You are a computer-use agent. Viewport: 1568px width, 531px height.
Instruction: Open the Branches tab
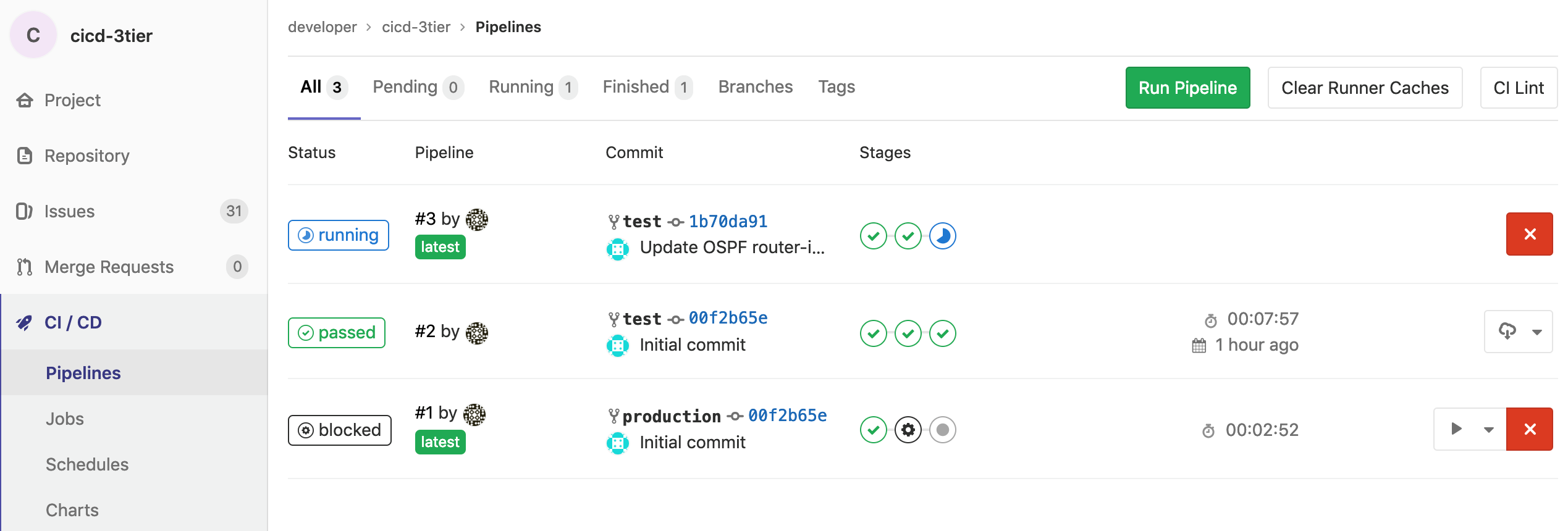click(755, 87)
